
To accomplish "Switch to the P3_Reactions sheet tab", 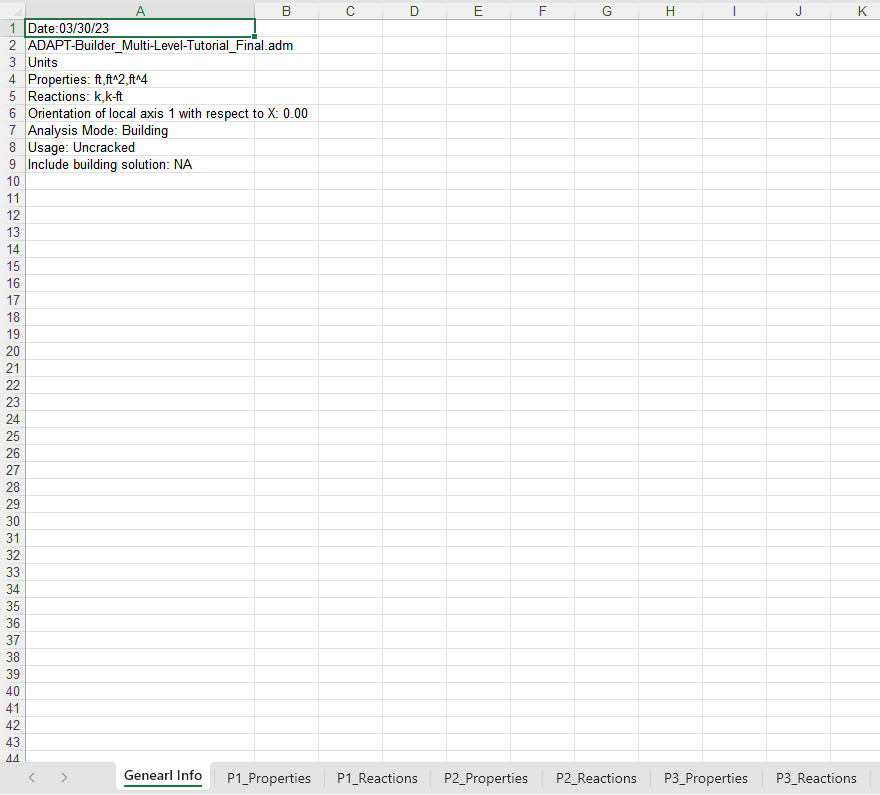I will 816,777.
